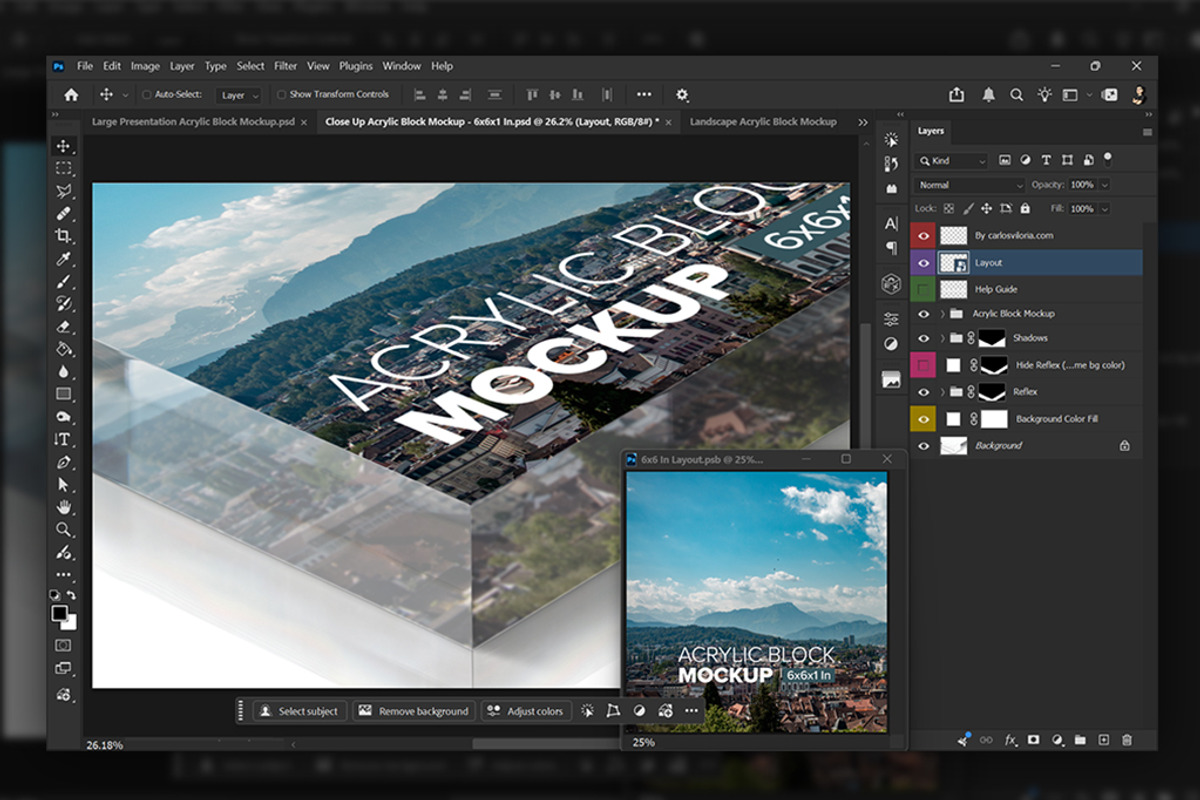The image size is (1200, 800).
Task: Open the Plugins menu
Action: pos(356,66)
